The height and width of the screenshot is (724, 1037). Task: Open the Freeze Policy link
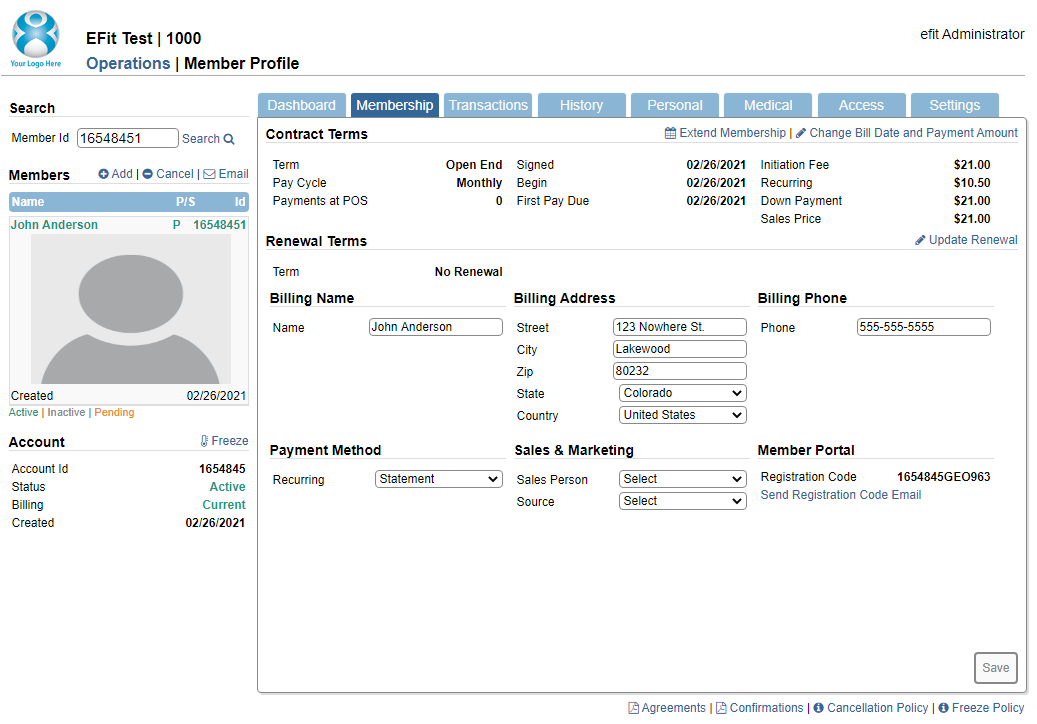[x=987, y=708]
